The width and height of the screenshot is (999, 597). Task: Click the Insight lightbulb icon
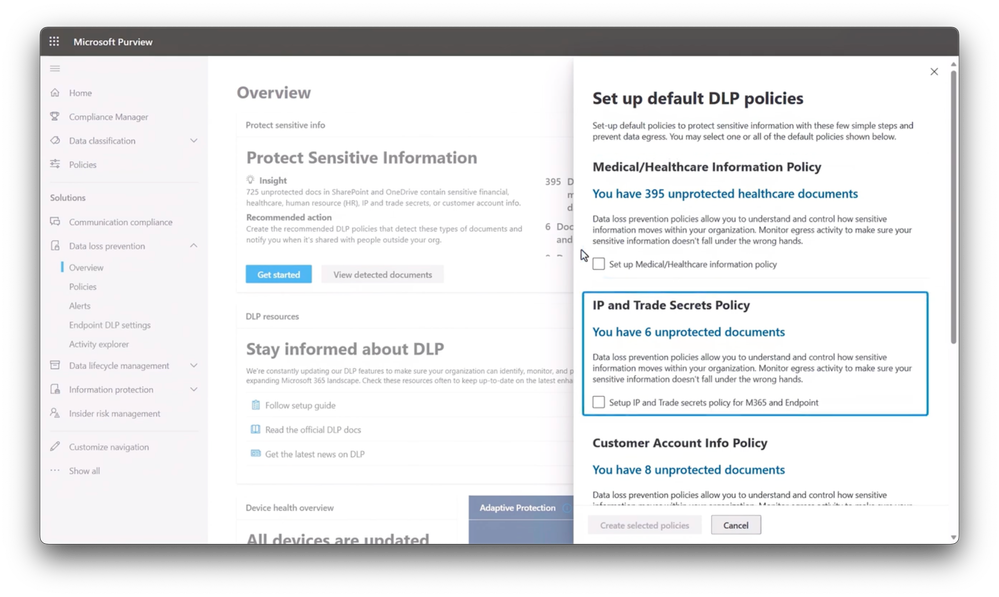[250, 180]
